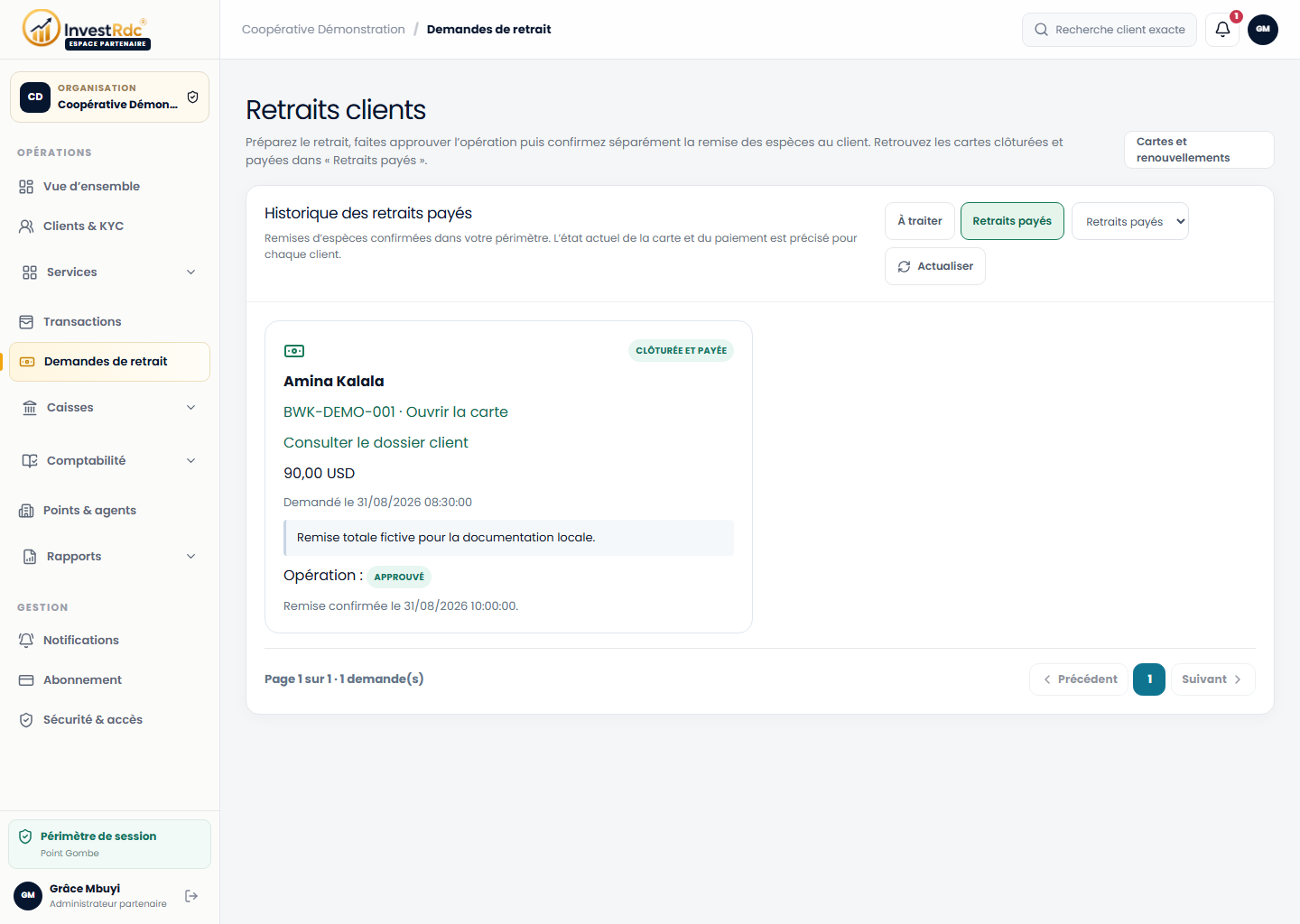1300x924 pixels.
Task: Open Cartes et renouvellements
Action: (x=1199, y=150)
